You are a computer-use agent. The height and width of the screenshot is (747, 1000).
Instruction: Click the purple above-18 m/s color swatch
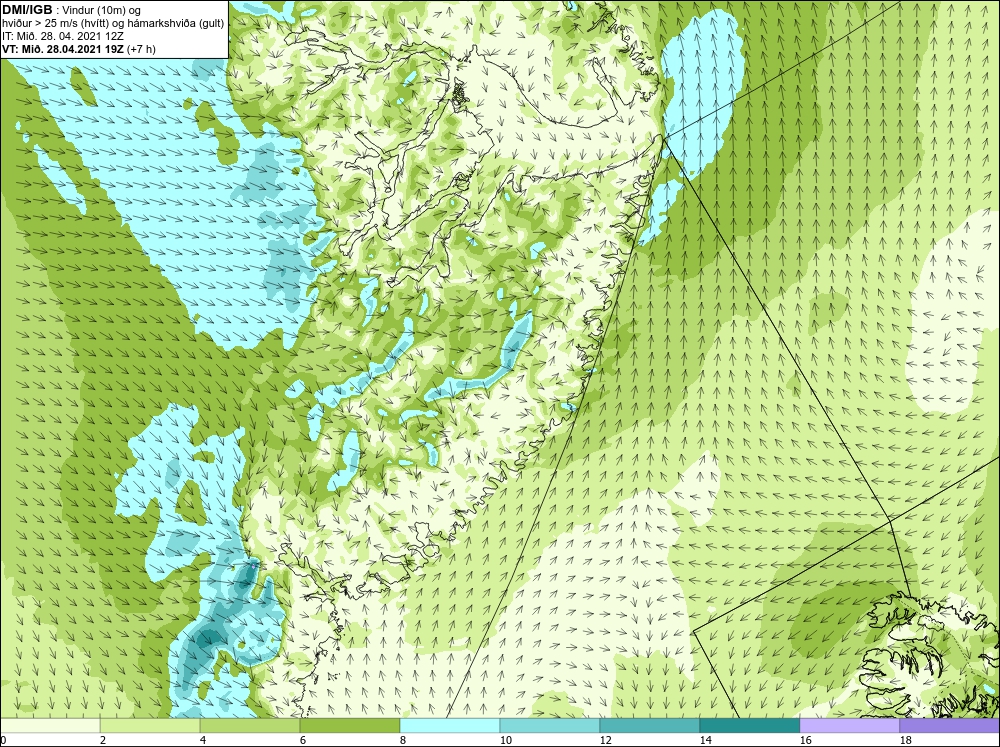949,725
